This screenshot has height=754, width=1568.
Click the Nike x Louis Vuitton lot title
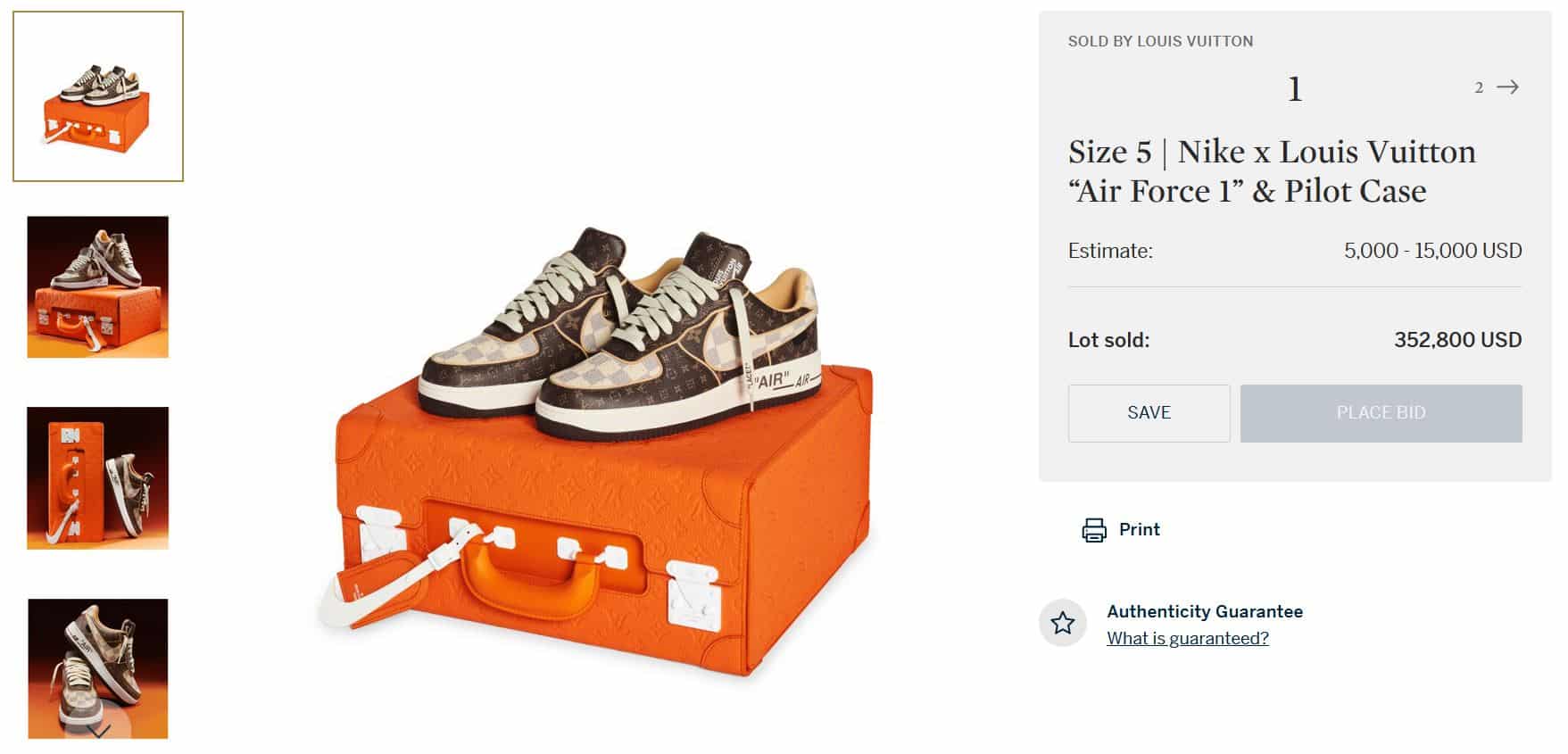pyautogui.click(x=1272, y=171)
